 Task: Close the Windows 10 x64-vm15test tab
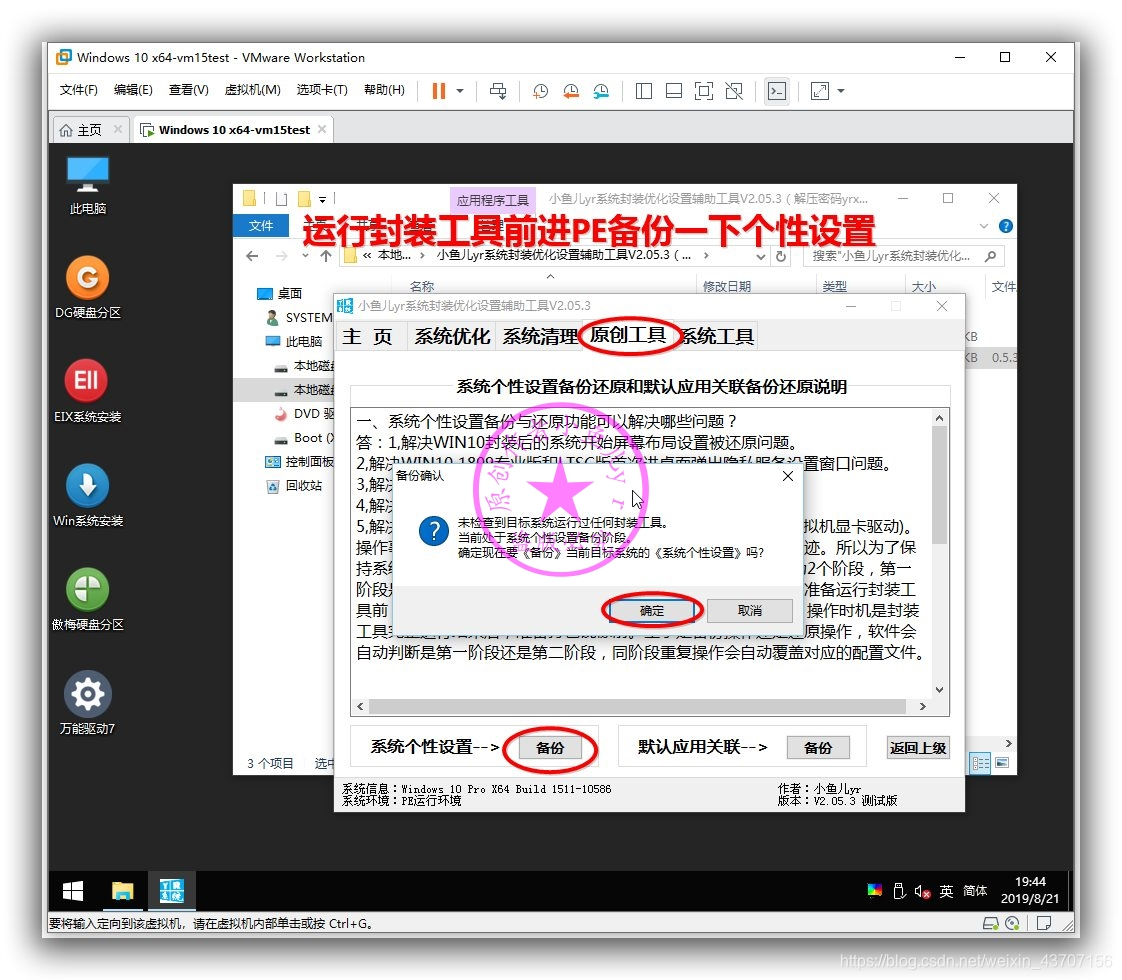click(322, 129)
